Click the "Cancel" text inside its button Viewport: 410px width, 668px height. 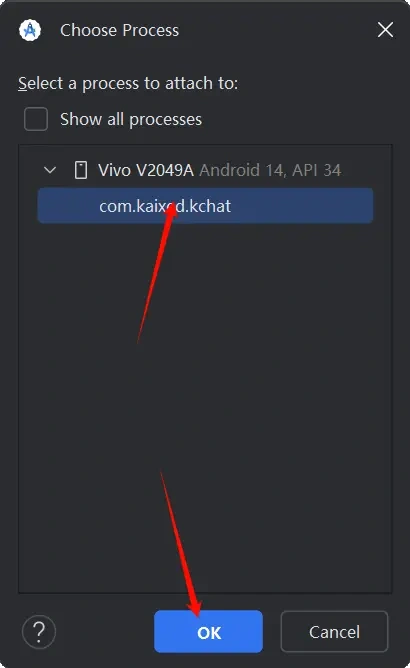335,632
